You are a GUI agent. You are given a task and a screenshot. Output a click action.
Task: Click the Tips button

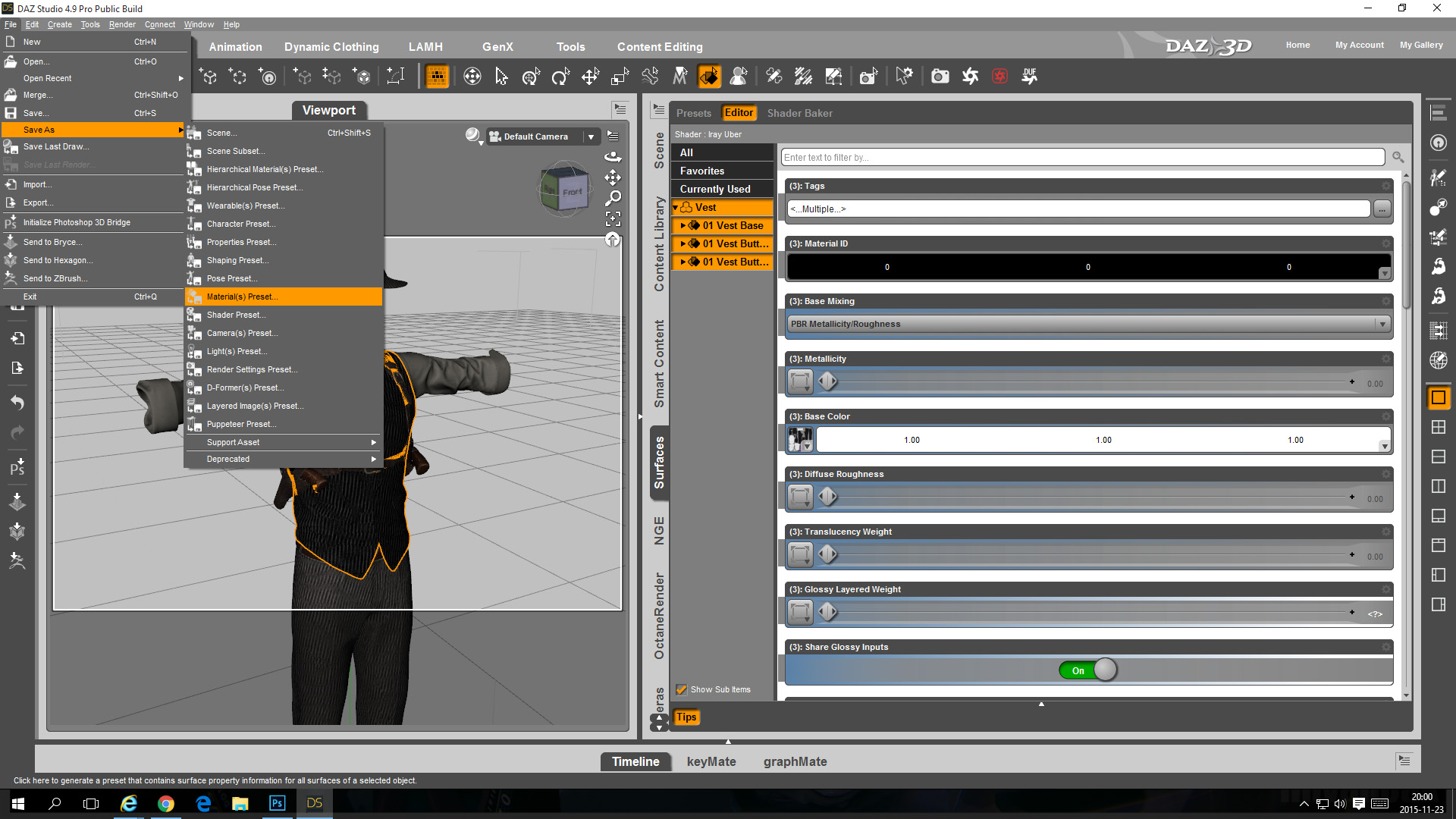pos(686,717)
